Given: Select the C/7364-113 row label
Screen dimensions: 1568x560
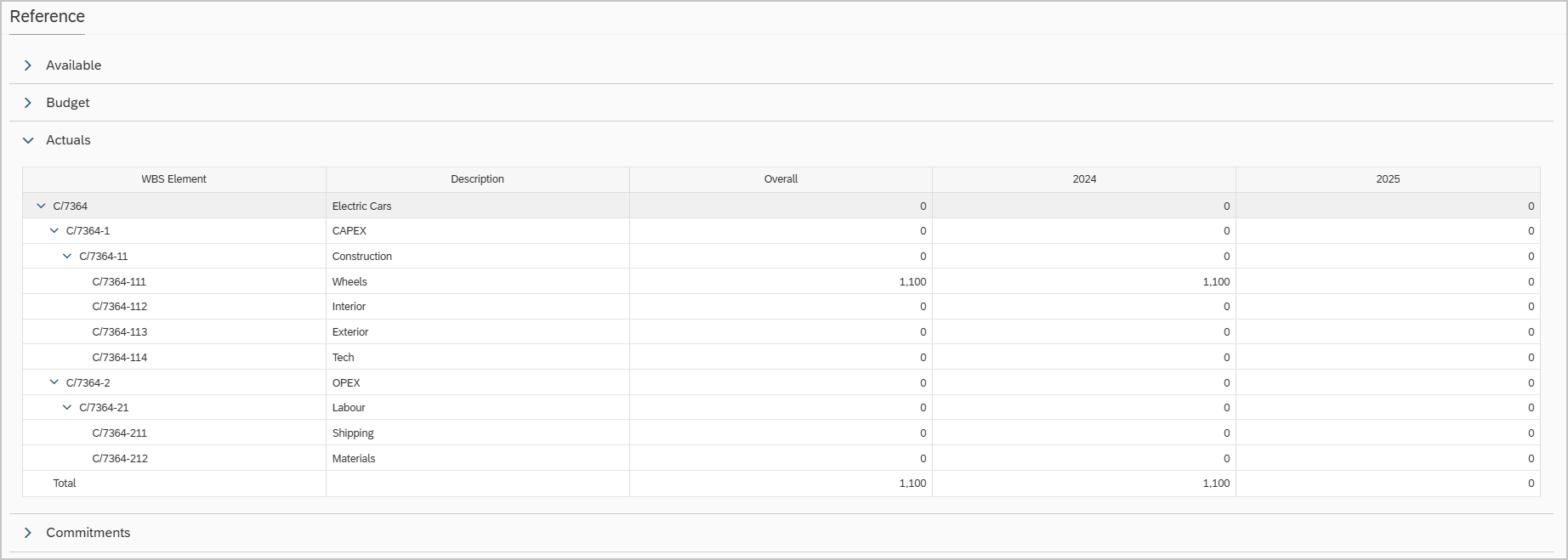Looking at the screenshot, I should pos(119,331).
